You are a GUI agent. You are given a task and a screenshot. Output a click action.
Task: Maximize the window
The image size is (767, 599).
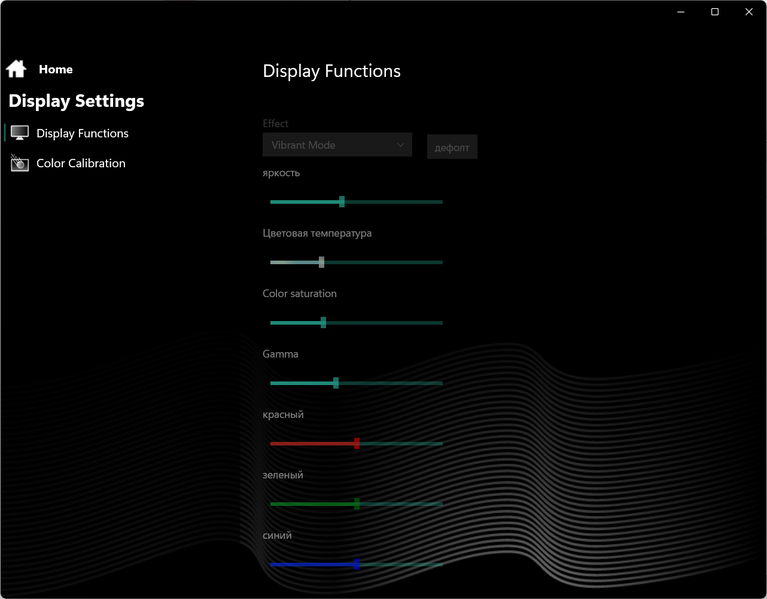pos(715,12)
